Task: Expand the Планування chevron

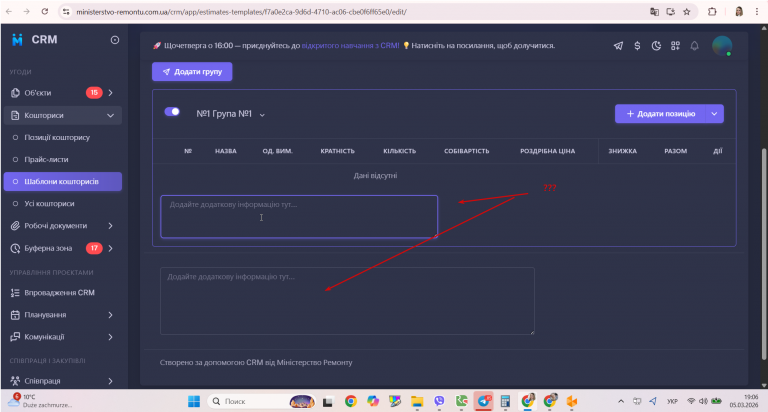Action: pos(110,315)
